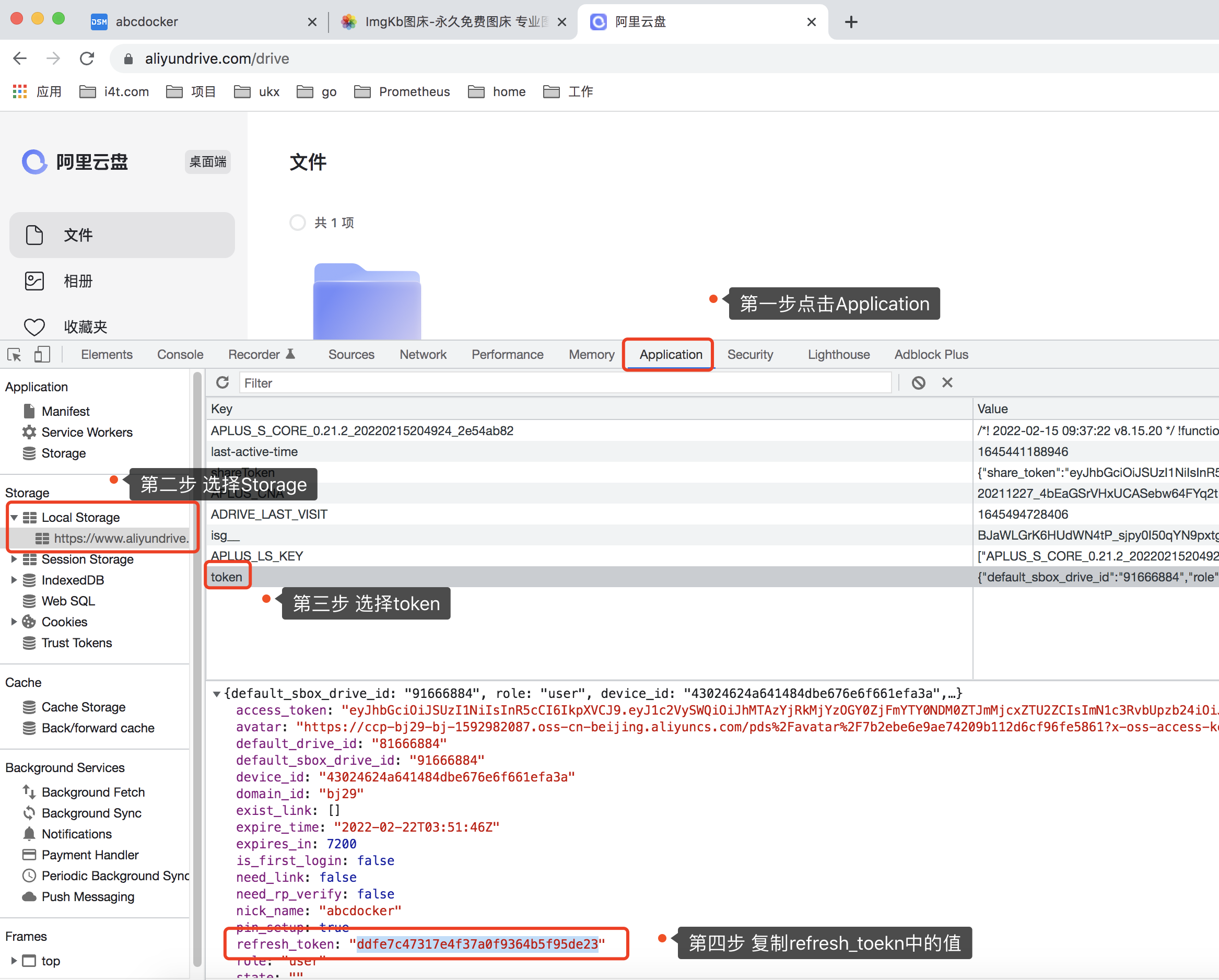Select the ADRIVE_LAST_VISIT key row

tap(712, 515)
